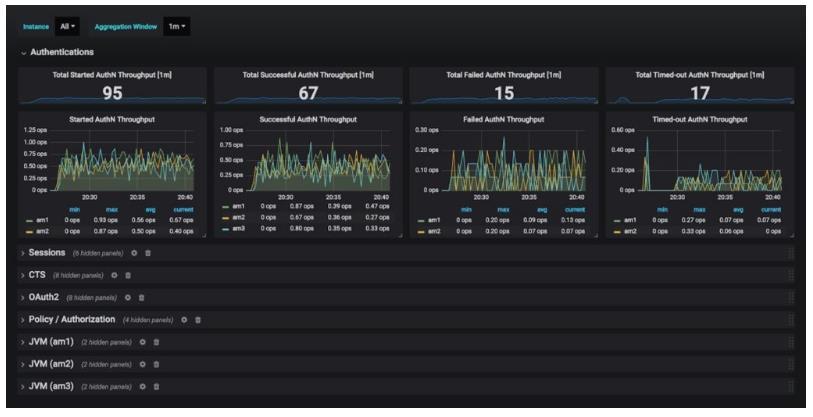Open Policy / Authorization row settings gear
The height and width of the screenshot is (417, 813).
coord(184,320)
